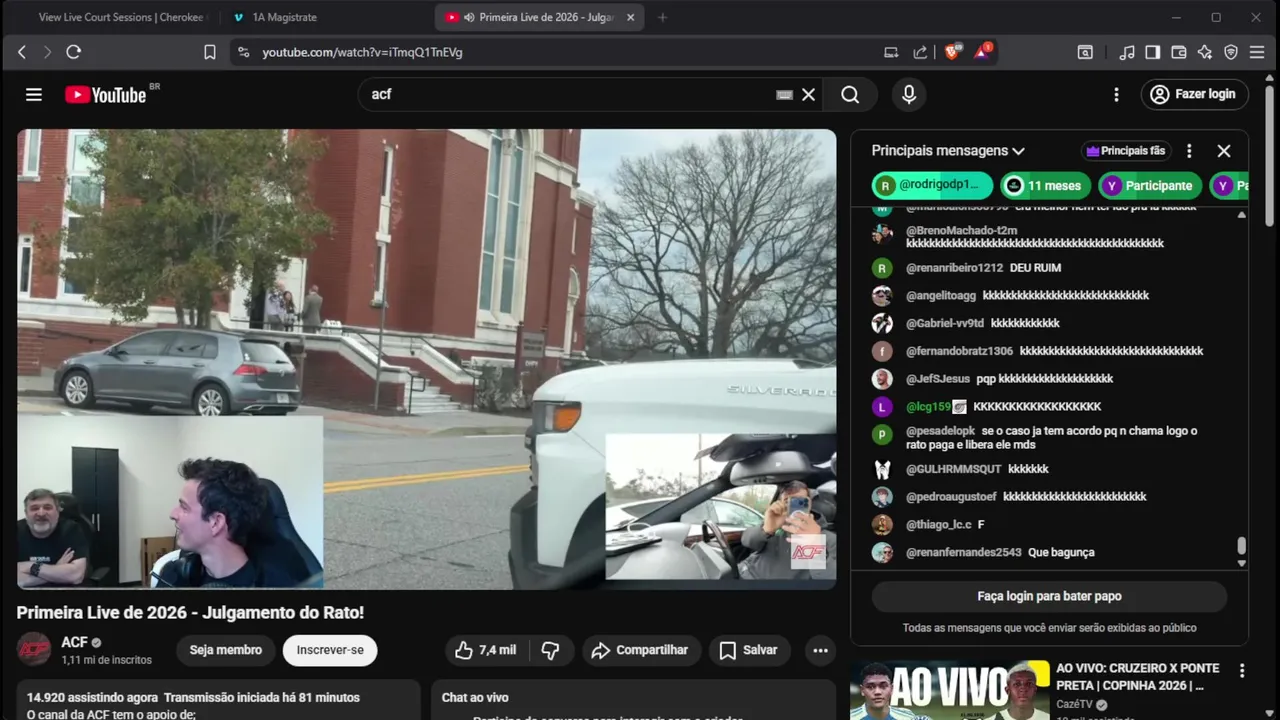1280x720 pixels.
Task: Go to the YouTube home logo
Action: coord(106,94)
